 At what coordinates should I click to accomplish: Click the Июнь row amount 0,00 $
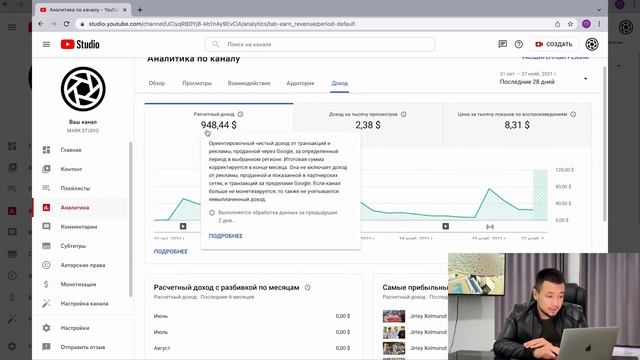[x=342, y=316]
